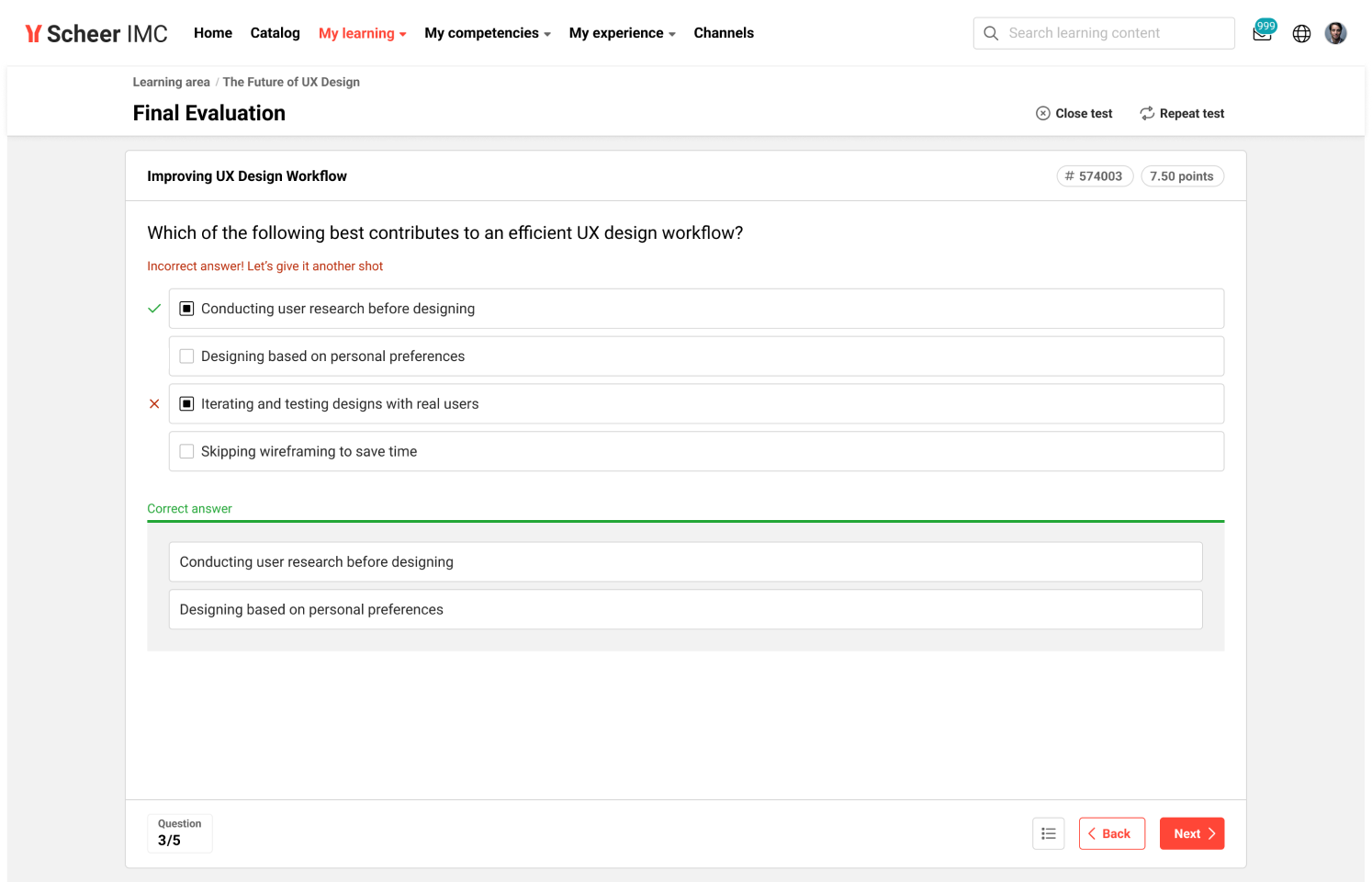Screen dimensions: 1372x882
Task: Select correct answer row Designing based on preferences
Action: pyautogui.click(x=686, y=610)
